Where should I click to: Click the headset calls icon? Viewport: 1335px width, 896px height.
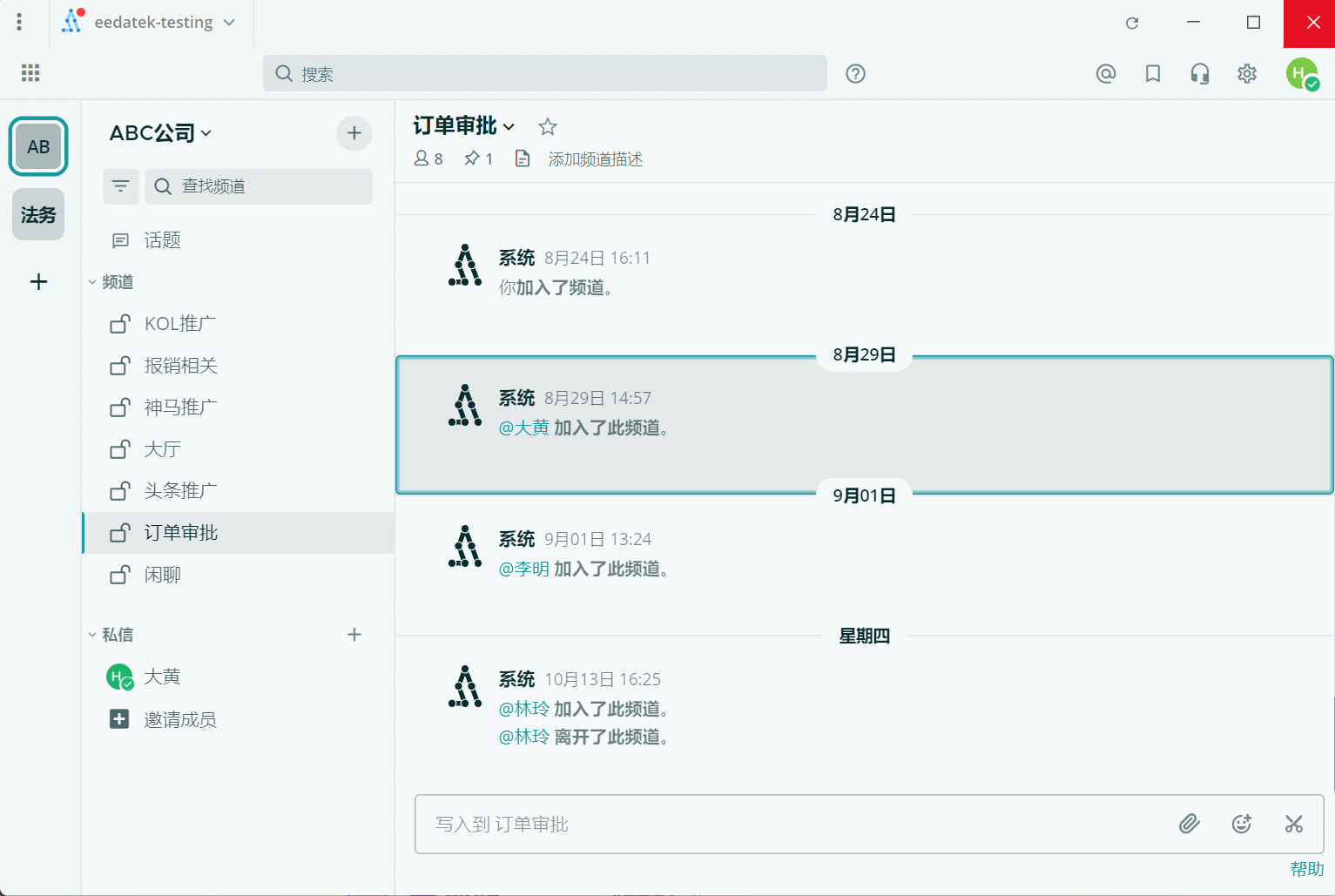(x=1199, y=74)
